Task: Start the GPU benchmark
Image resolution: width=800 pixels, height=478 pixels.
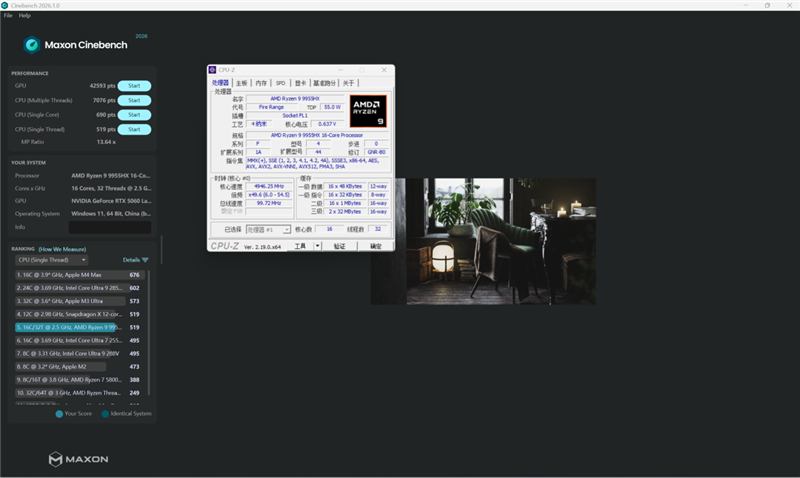Action: (134, 86)
